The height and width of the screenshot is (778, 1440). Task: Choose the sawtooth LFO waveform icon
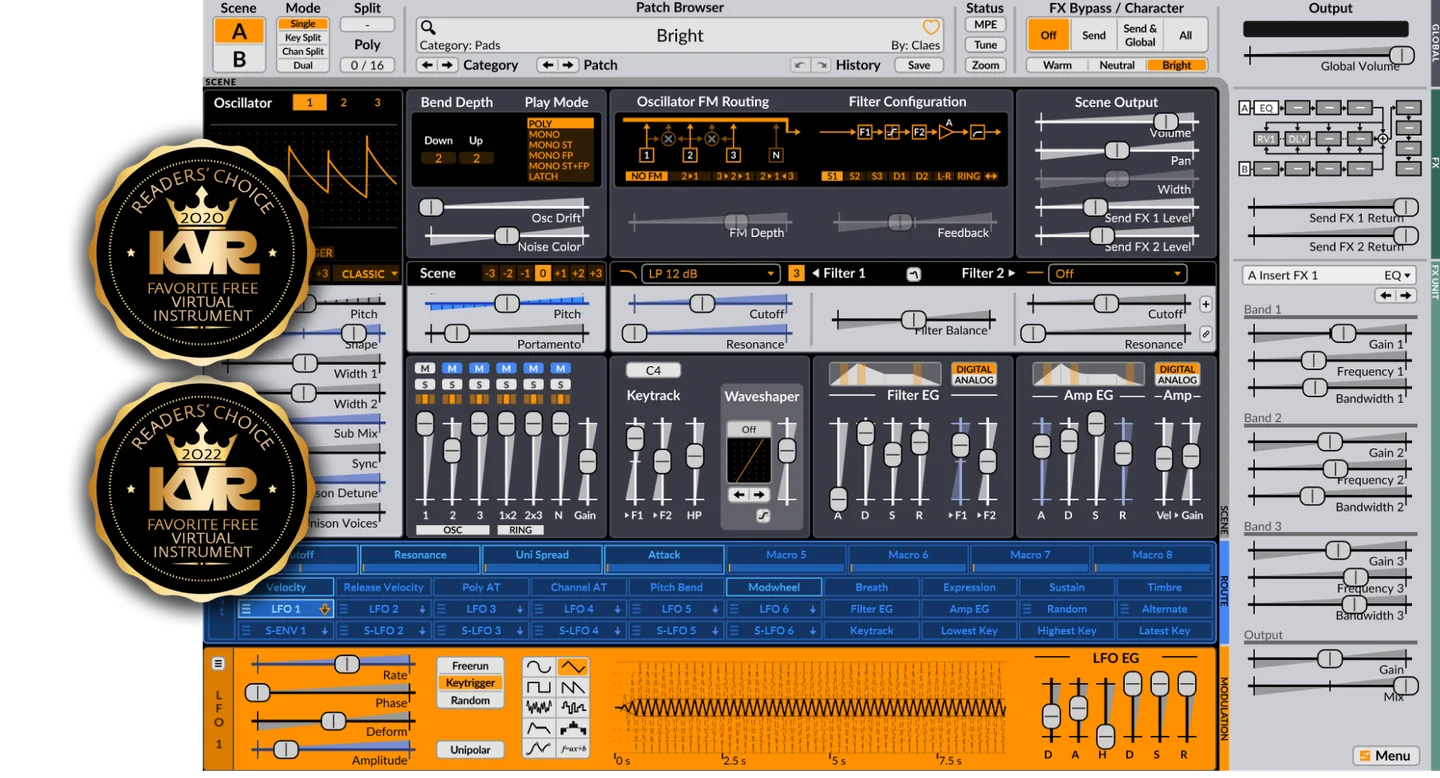(573, 687)
